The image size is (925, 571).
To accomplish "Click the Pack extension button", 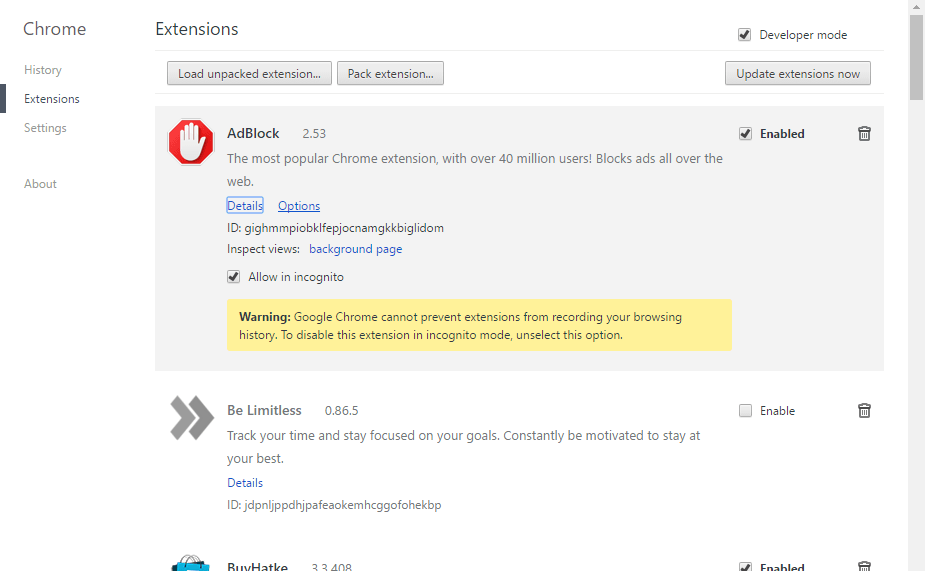I will 390,73.
